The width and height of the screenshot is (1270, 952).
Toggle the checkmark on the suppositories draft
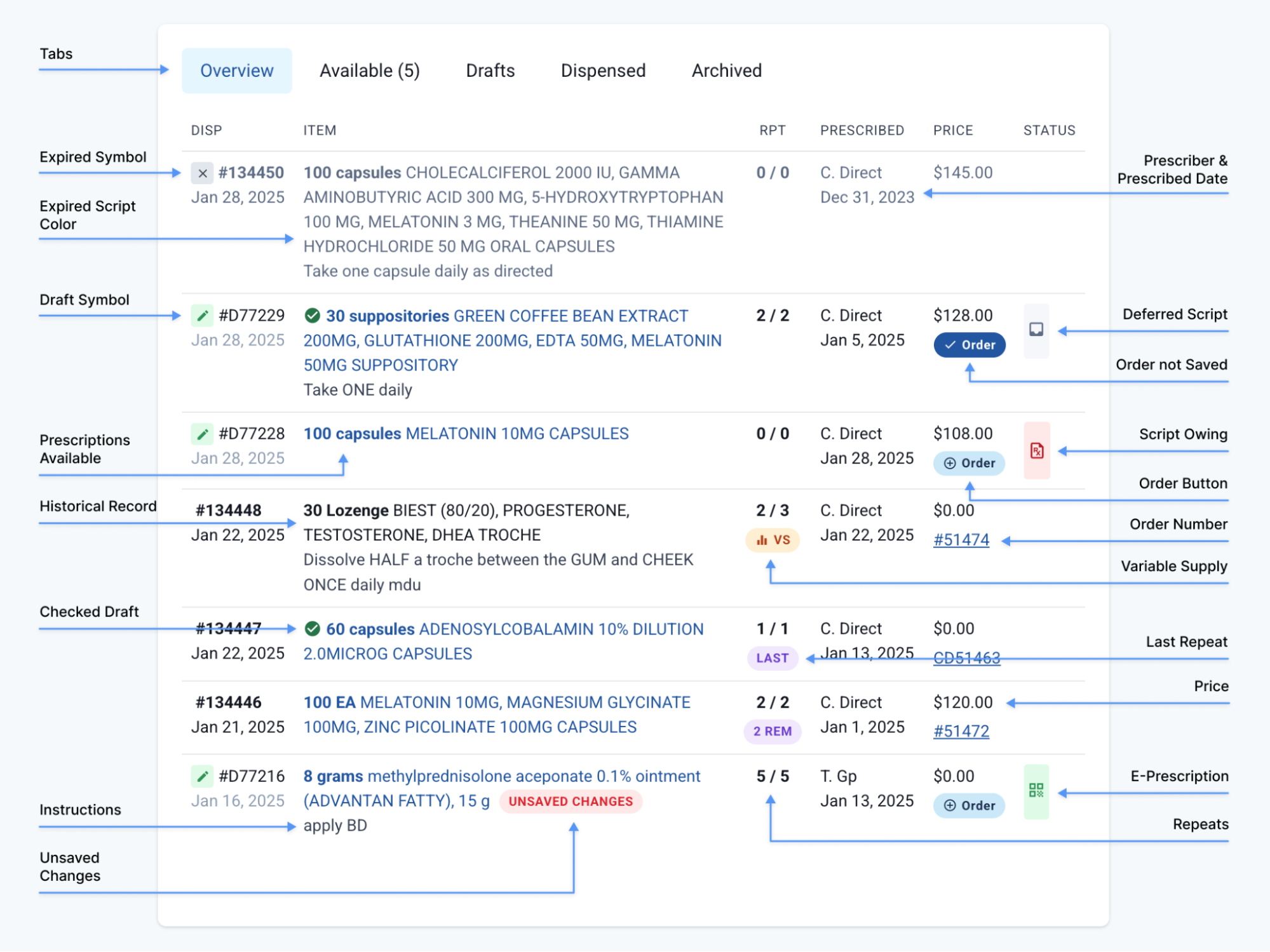(x=313, y=315)
